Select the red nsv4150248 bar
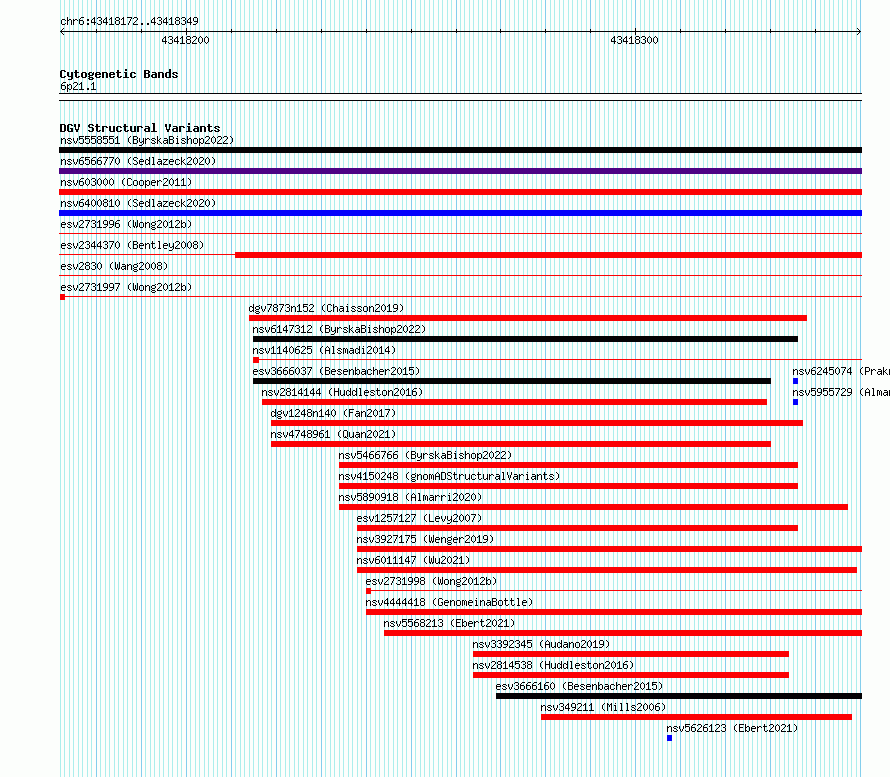Screen dimensions: 890x777 [568, 486]
